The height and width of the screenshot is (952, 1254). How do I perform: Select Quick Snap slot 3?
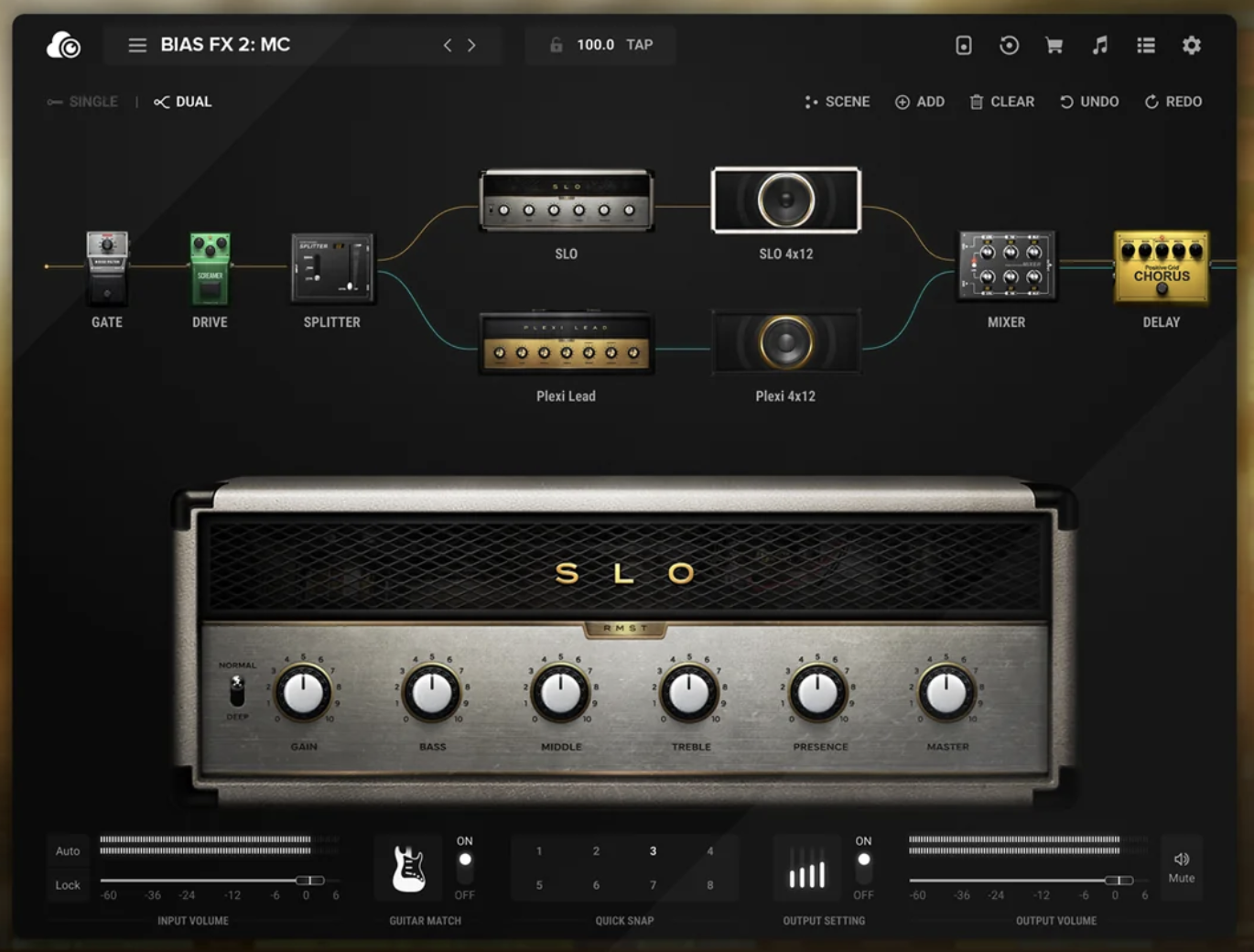coord(653,851)
